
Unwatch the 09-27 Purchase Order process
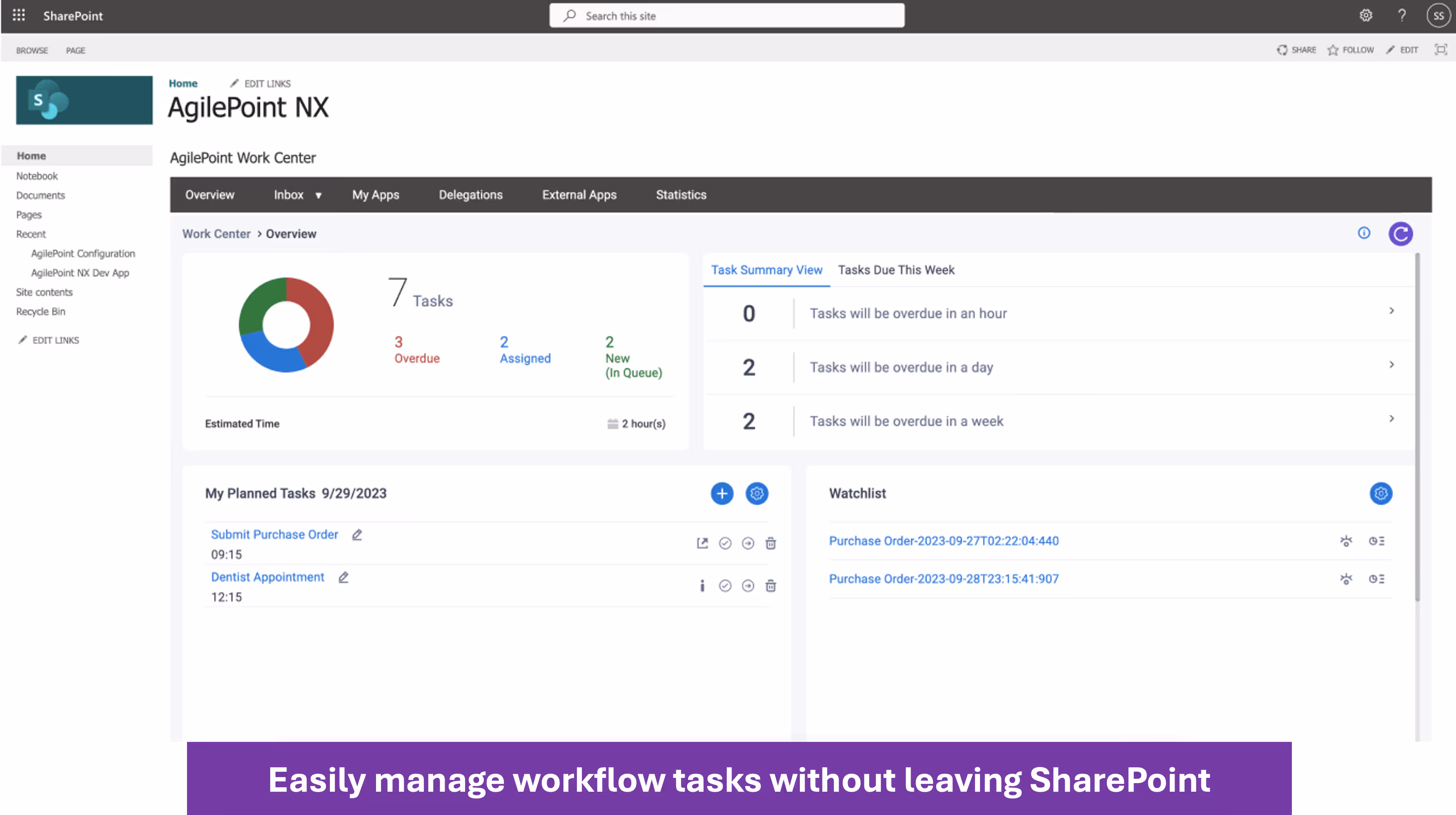[1346, 541]
